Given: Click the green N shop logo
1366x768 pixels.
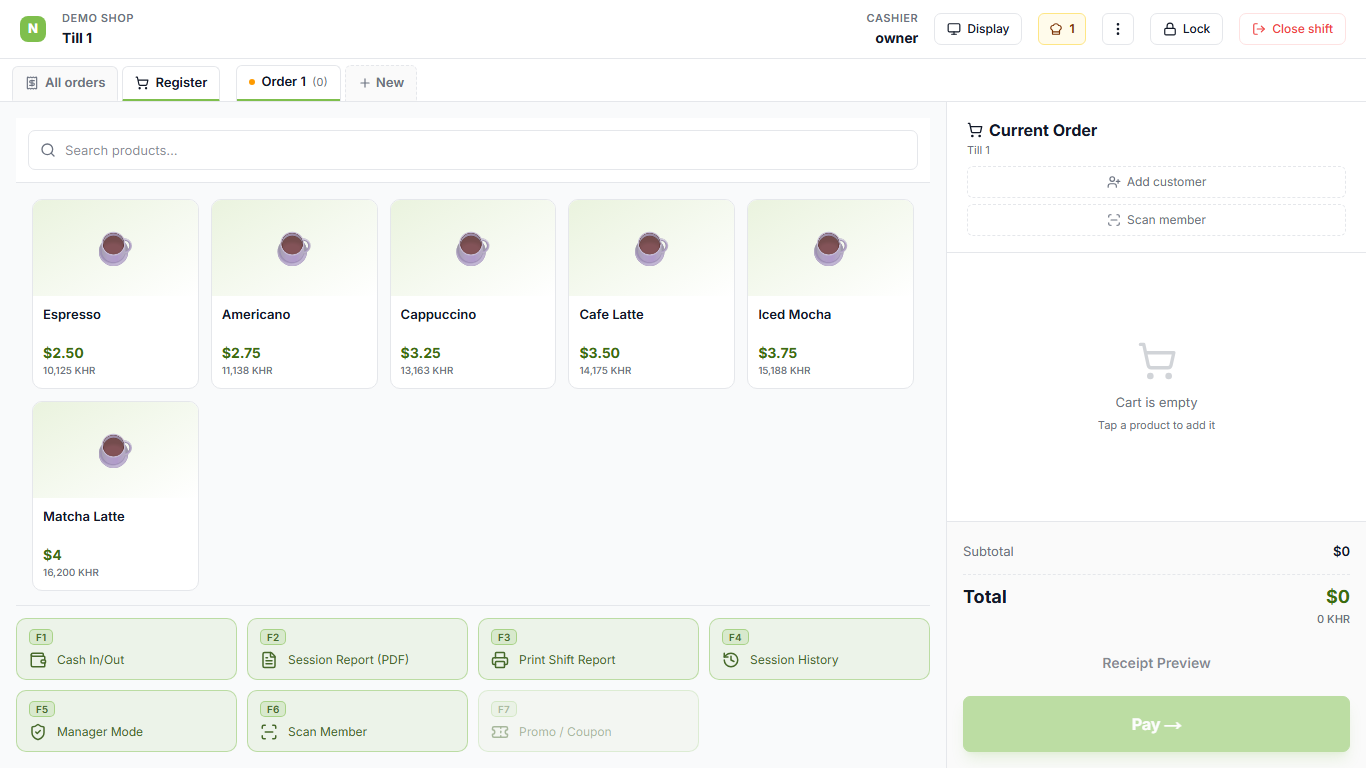Looking at the screenshot, I should point(33,29).
